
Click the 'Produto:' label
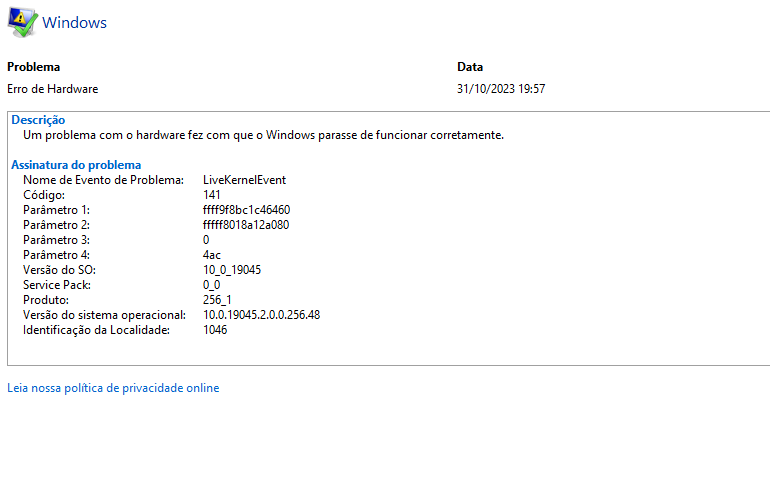click(x=46, y=300)
